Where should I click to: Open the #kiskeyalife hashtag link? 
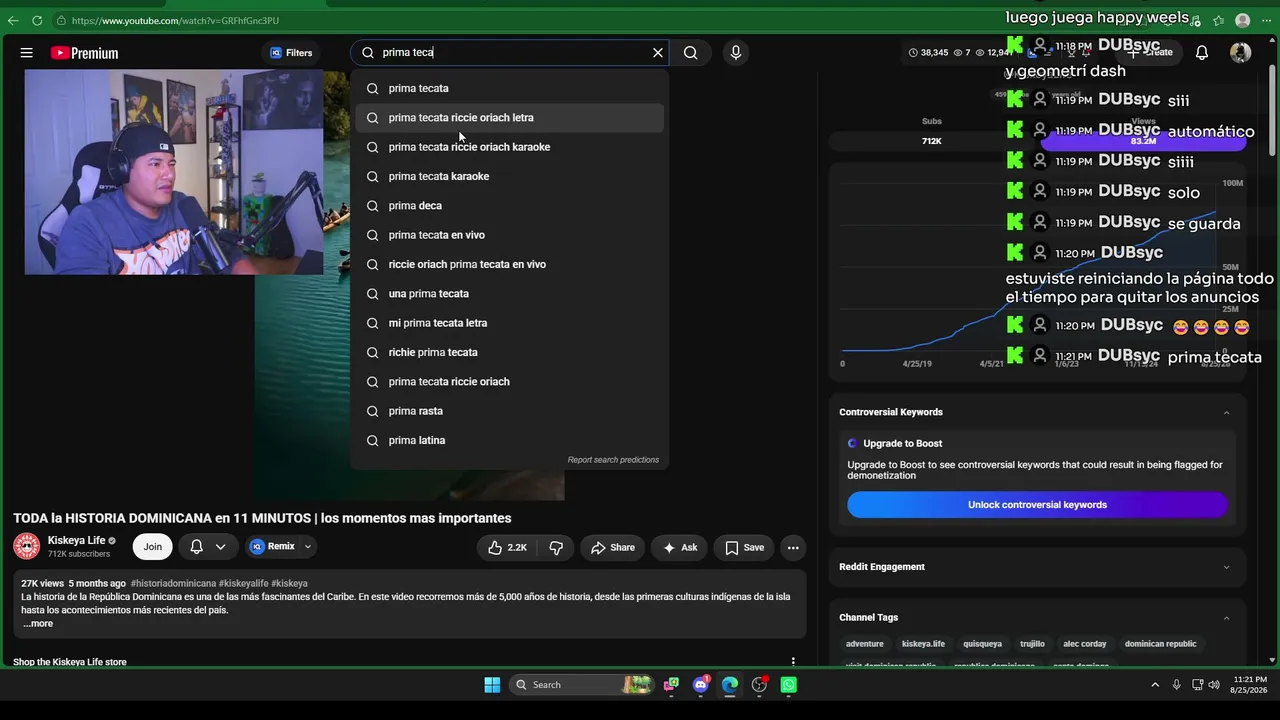pyautogui.click(x=244, y=583)
